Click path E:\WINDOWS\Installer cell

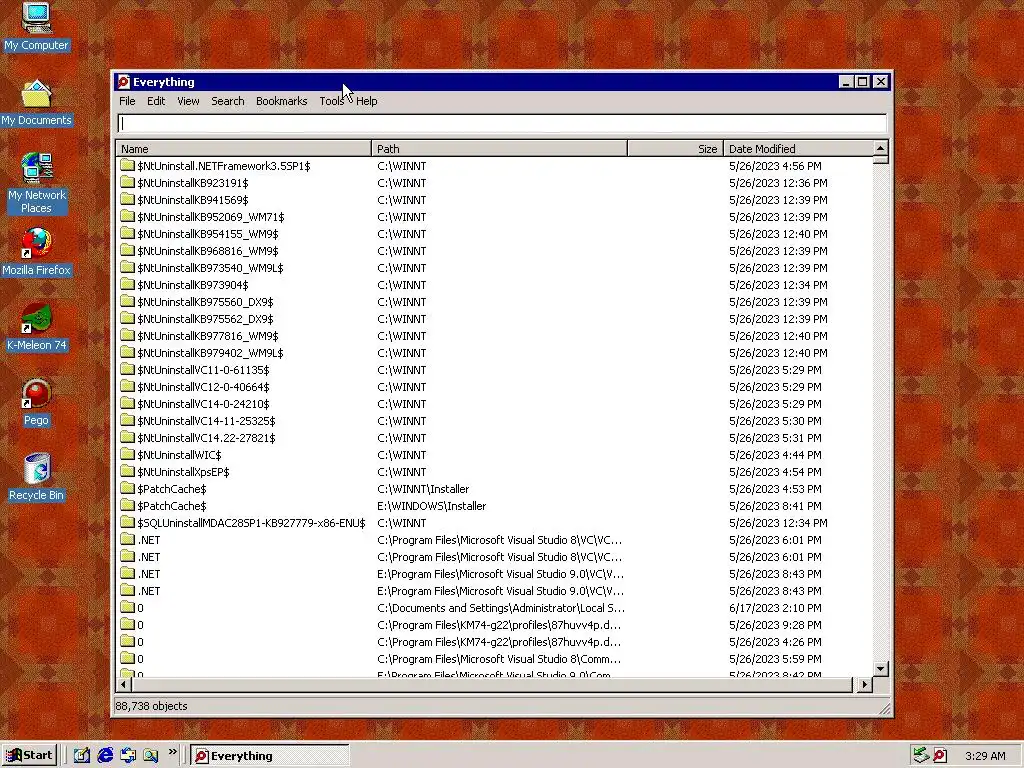pyautogui.click(x=432, y=505)
